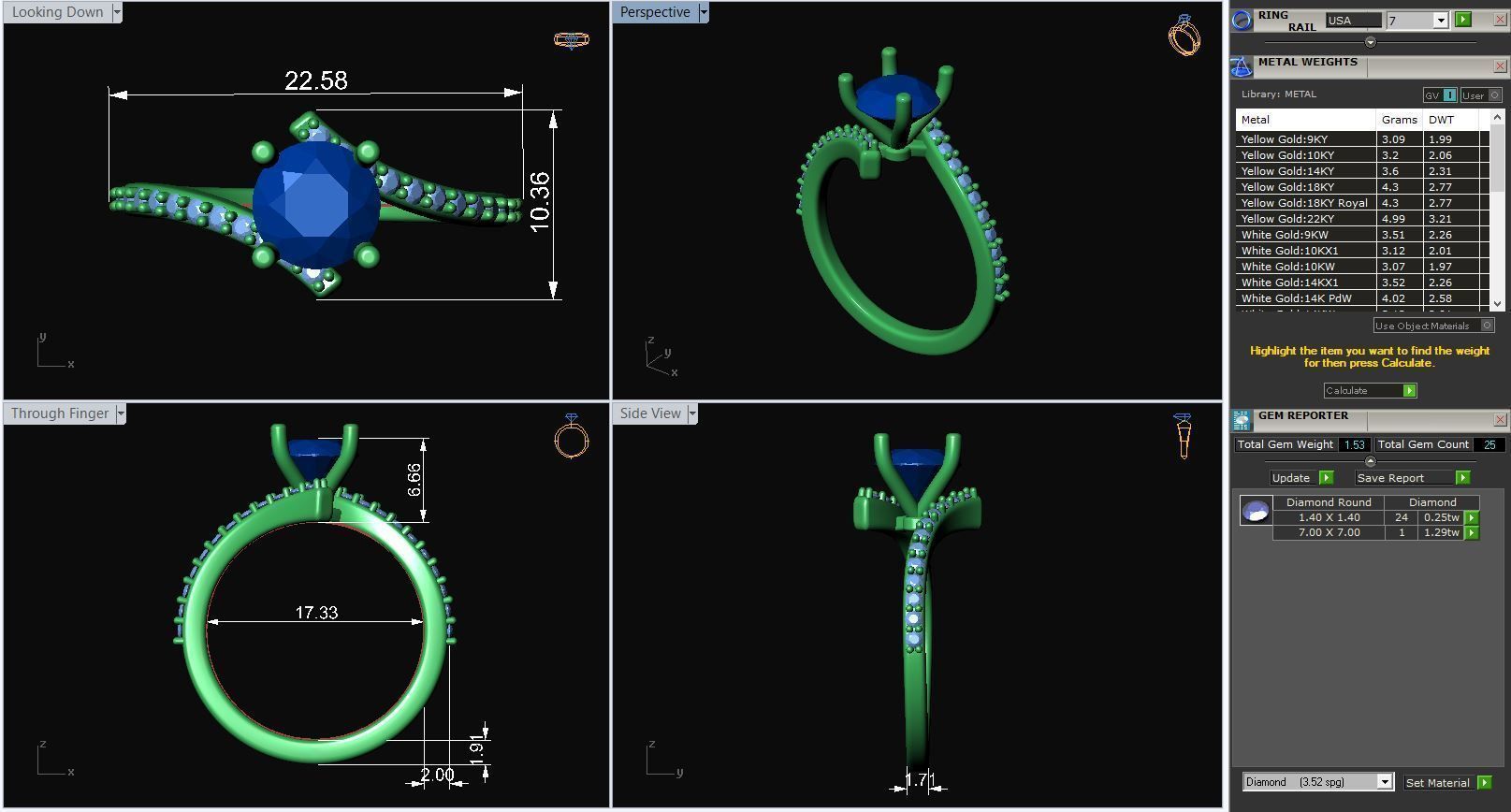1511x812 pixels.
Task: Click the Side View viewport ring icon
Action: (x=1183, y=436)
